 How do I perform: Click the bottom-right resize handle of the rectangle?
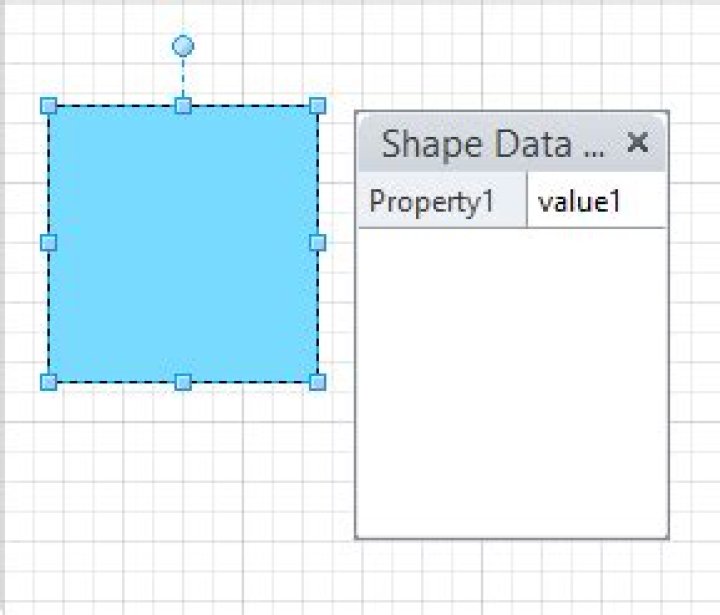tap(318, 382)
